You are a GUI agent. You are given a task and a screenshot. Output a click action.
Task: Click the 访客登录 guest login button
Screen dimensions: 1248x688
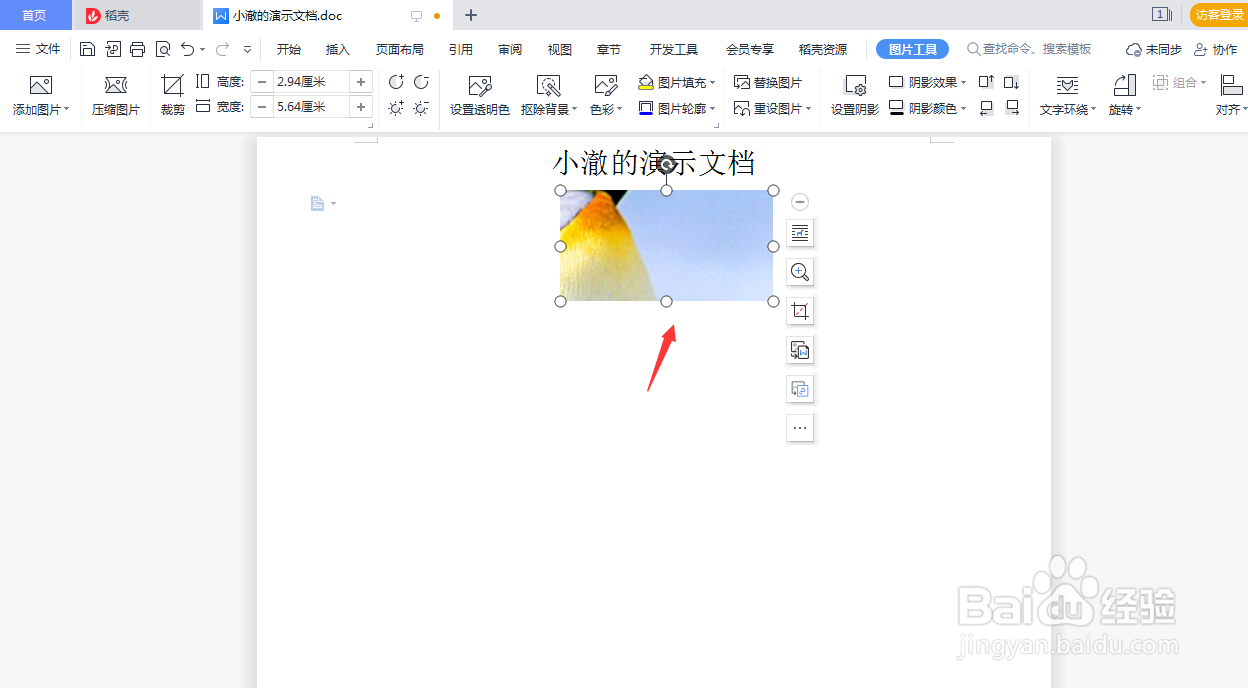(x=1216, y=15)
